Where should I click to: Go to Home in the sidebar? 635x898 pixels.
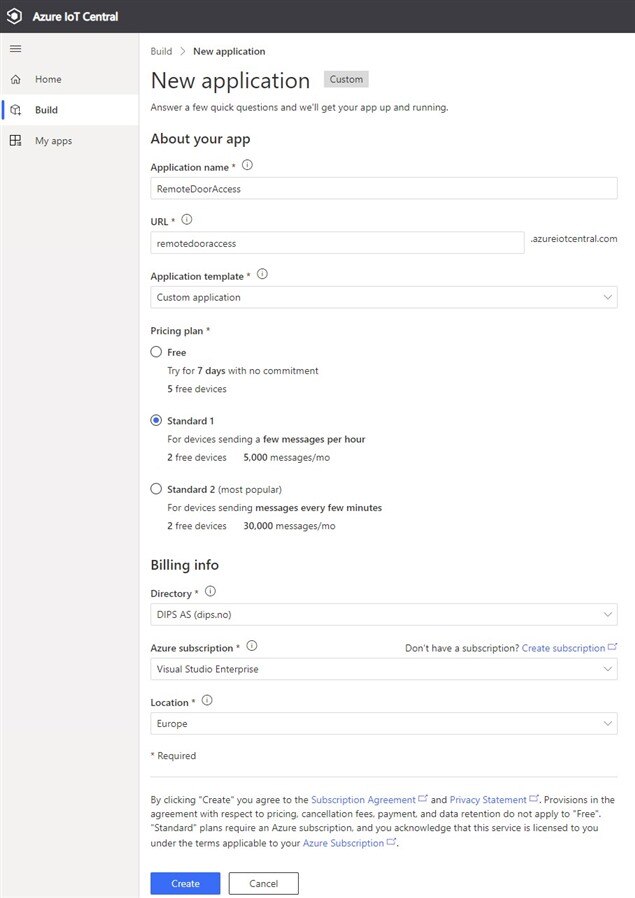(x=48, y=79)
